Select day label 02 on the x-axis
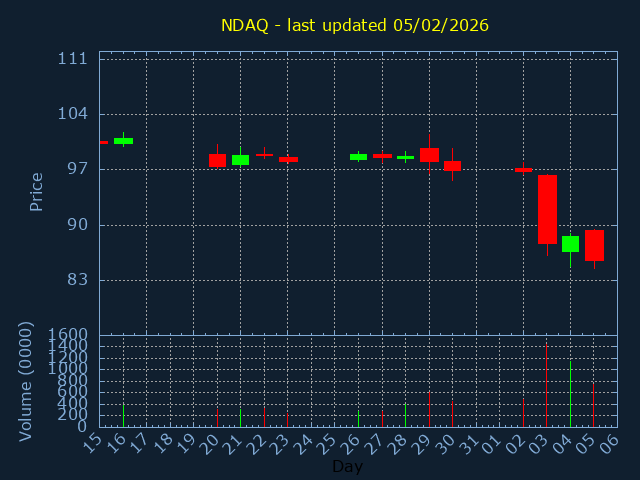 (x=516, y=444)
